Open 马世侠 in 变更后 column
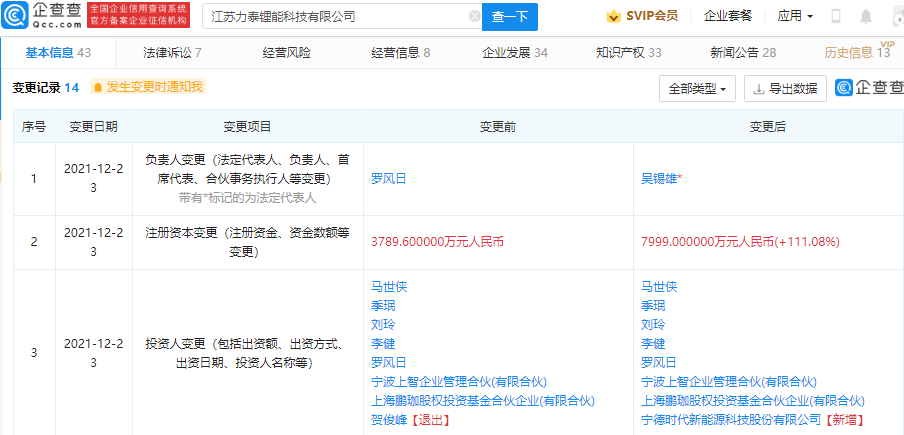The height and width of the screenshot is (435, 904). pyautogui.click(x=658, y=286)
